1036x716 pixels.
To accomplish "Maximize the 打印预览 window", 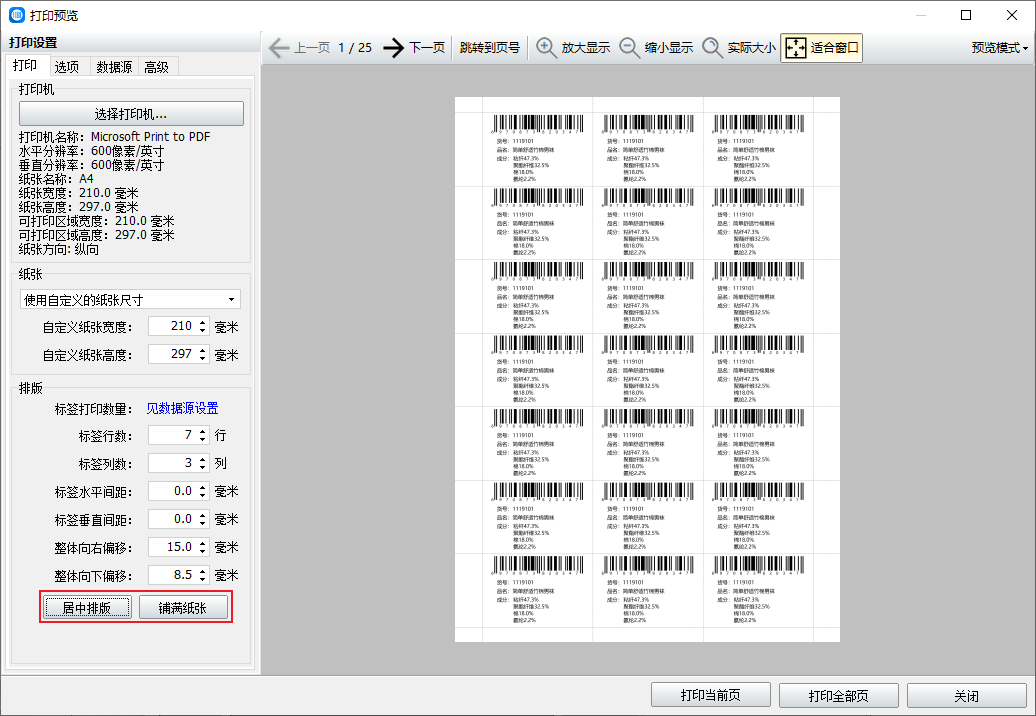I will 966,15.
